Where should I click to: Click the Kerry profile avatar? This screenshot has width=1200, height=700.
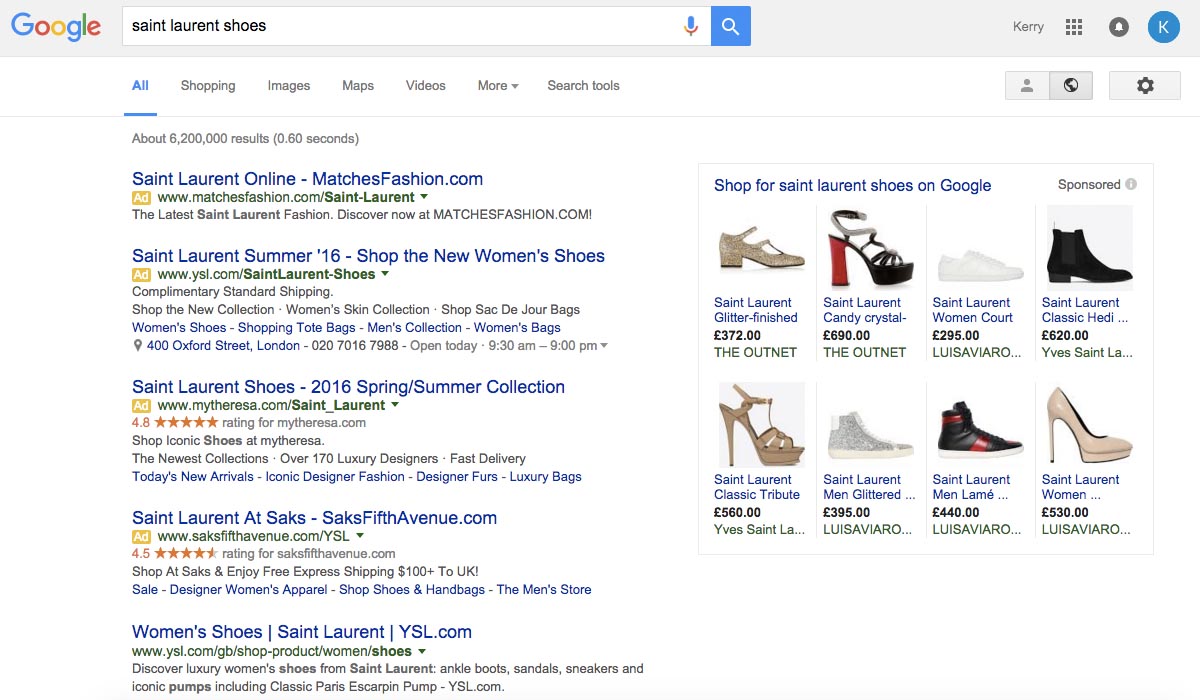[1163, 27]
